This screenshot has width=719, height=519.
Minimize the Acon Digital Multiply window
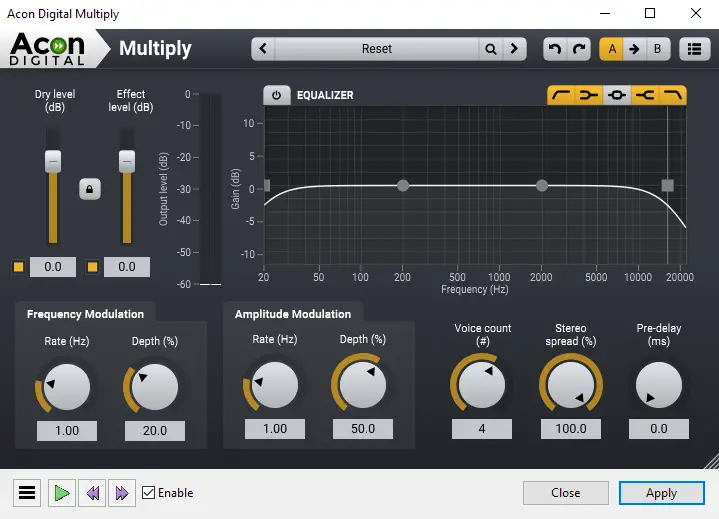605,13
